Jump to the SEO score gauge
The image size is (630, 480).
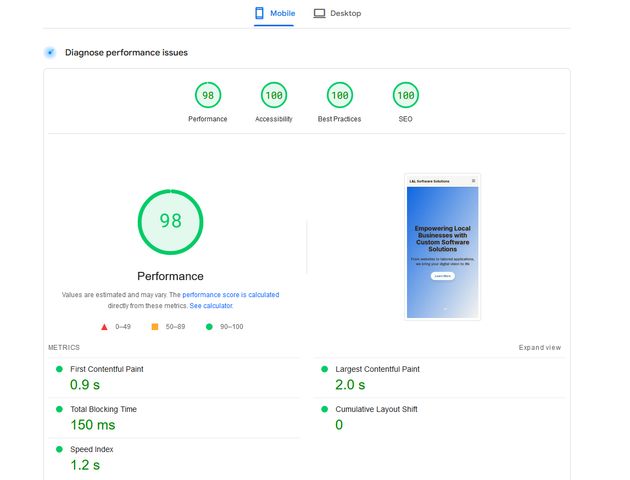point(405,95)
